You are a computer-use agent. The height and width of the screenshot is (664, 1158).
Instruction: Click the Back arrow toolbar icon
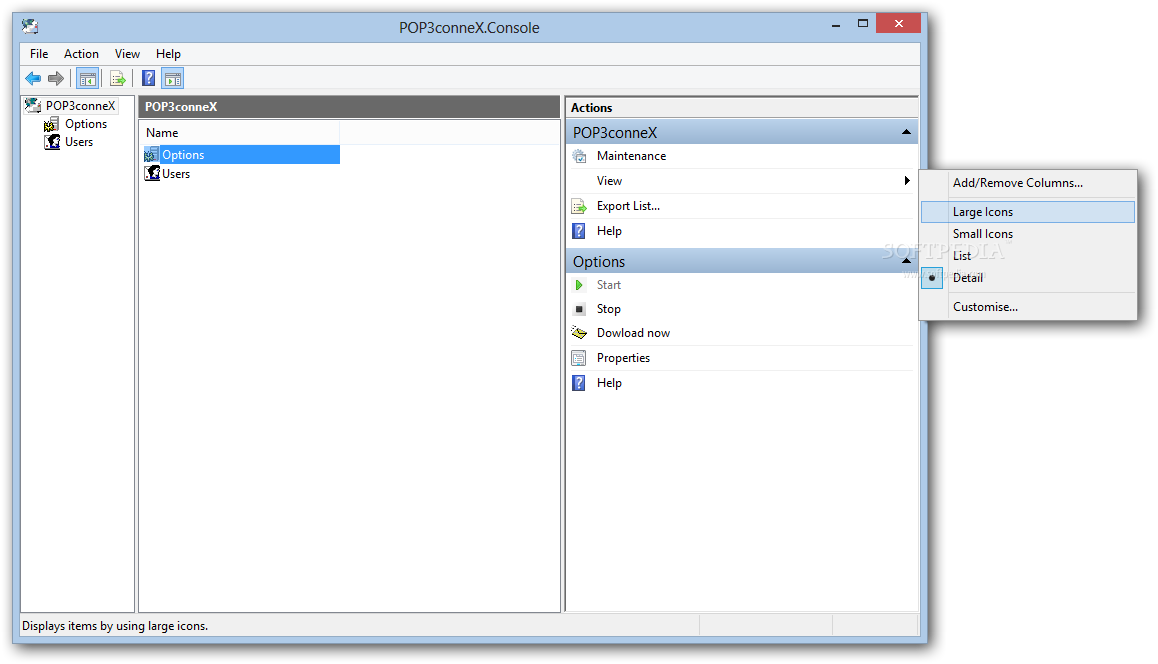(x=33, y=78)
